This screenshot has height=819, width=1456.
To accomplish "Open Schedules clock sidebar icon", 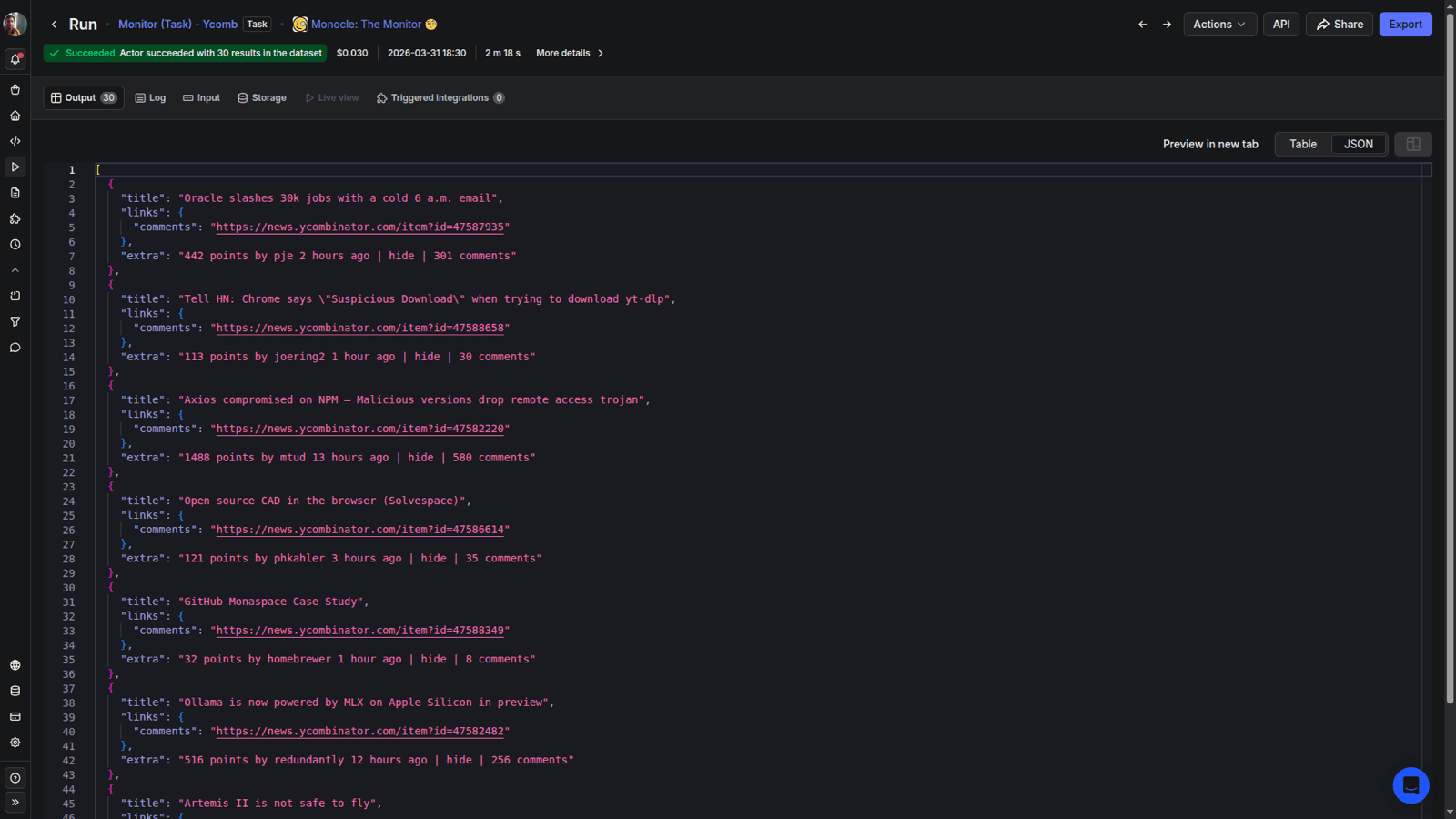I will [x=15, y=245].
